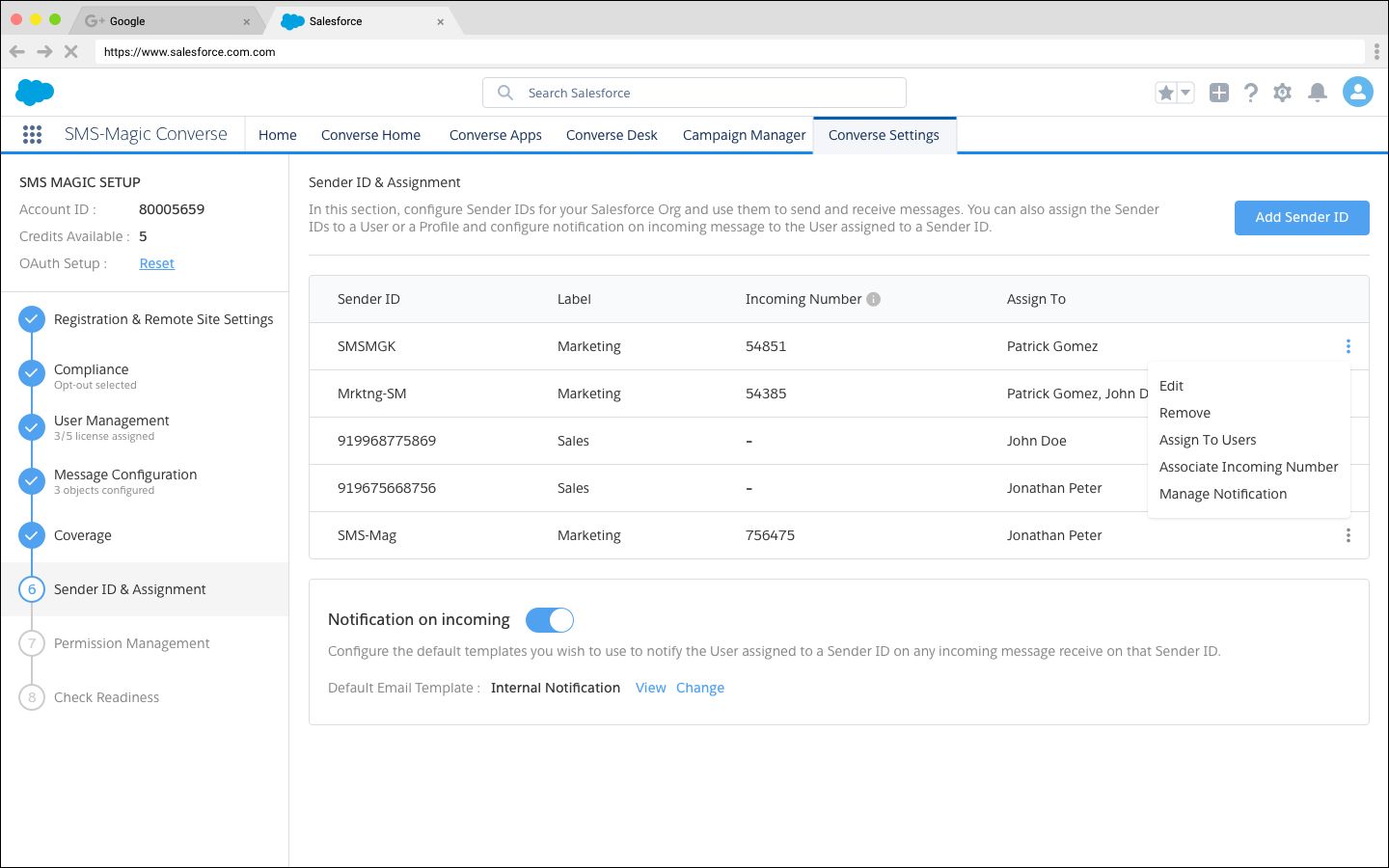The height and width of the screenshot is (868, 1389).
Task: Close the Salesforce browser tab
Action: [440, 21]
